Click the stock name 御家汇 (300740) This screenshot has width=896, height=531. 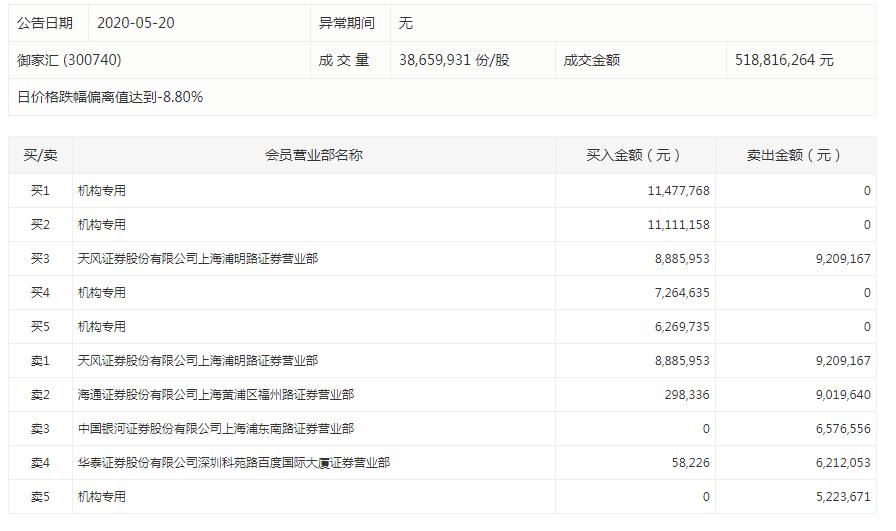(x=70, y=60)
